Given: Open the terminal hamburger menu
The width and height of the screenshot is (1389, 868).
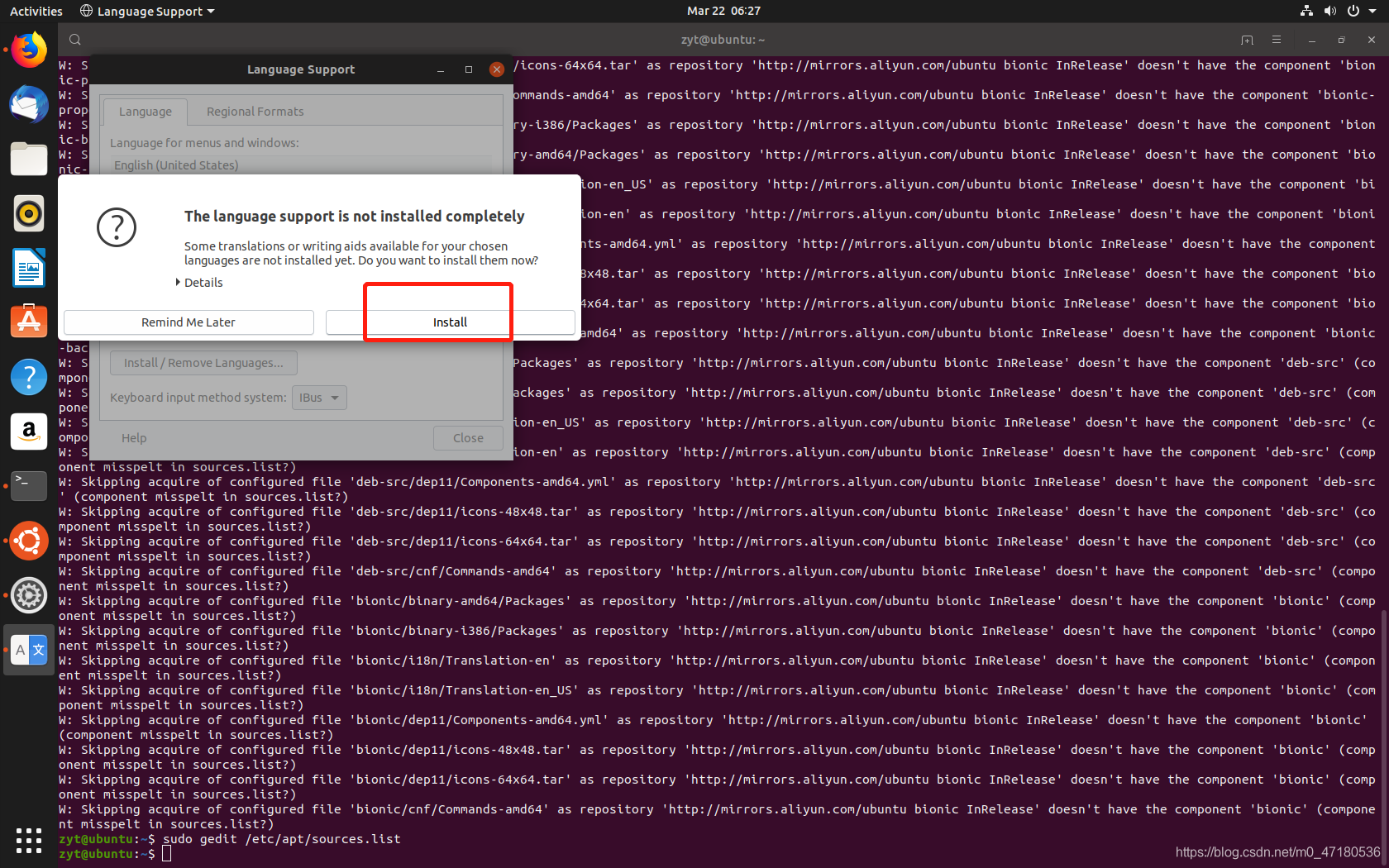Looking at the screenshot, I should [1277, 40].
